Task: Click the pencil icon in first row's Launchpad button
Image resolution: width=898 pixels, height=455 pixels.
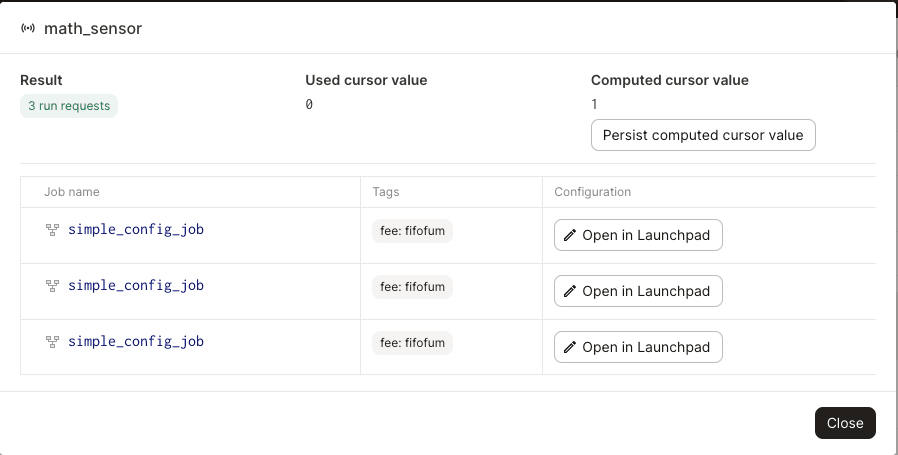Action: [570, 236]
